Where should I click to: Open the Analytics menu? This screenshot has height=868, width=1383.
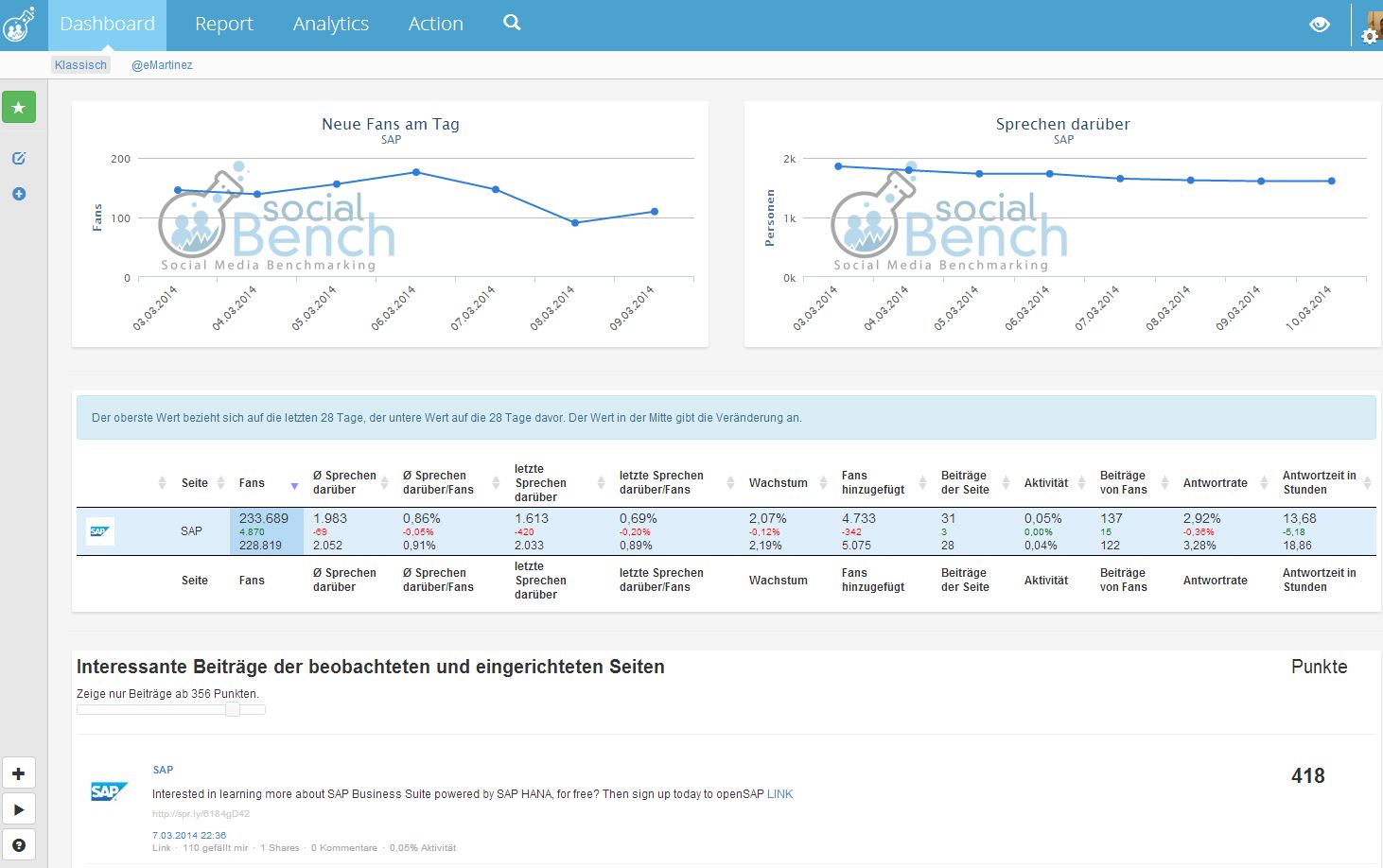pyautogui.click(x=331, y=25)
